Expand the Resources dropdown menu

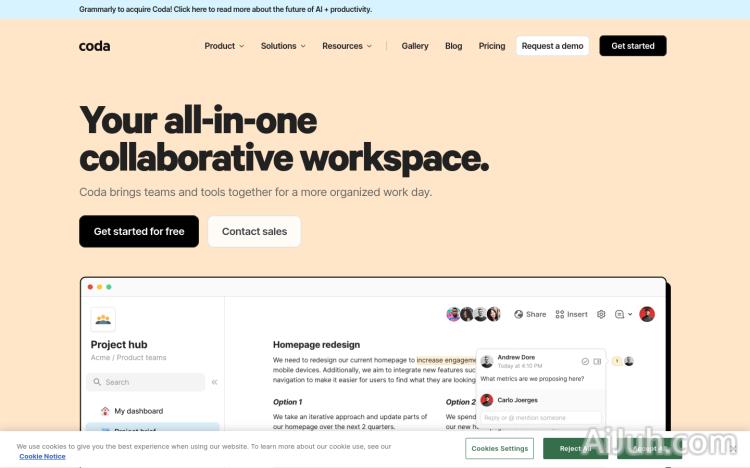pos(347,46)
